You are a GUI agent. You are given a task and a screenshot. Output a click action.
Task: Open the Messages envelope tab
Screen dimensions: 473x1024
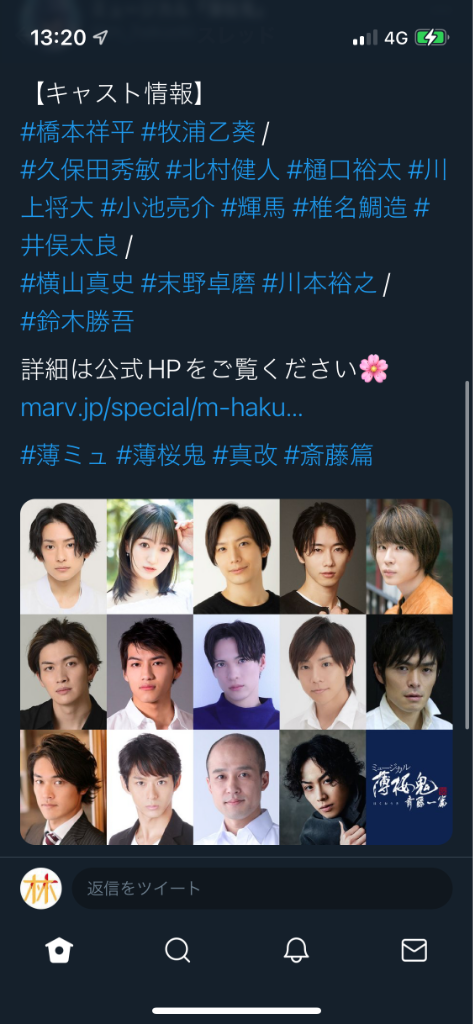click(x=414, y=950)
